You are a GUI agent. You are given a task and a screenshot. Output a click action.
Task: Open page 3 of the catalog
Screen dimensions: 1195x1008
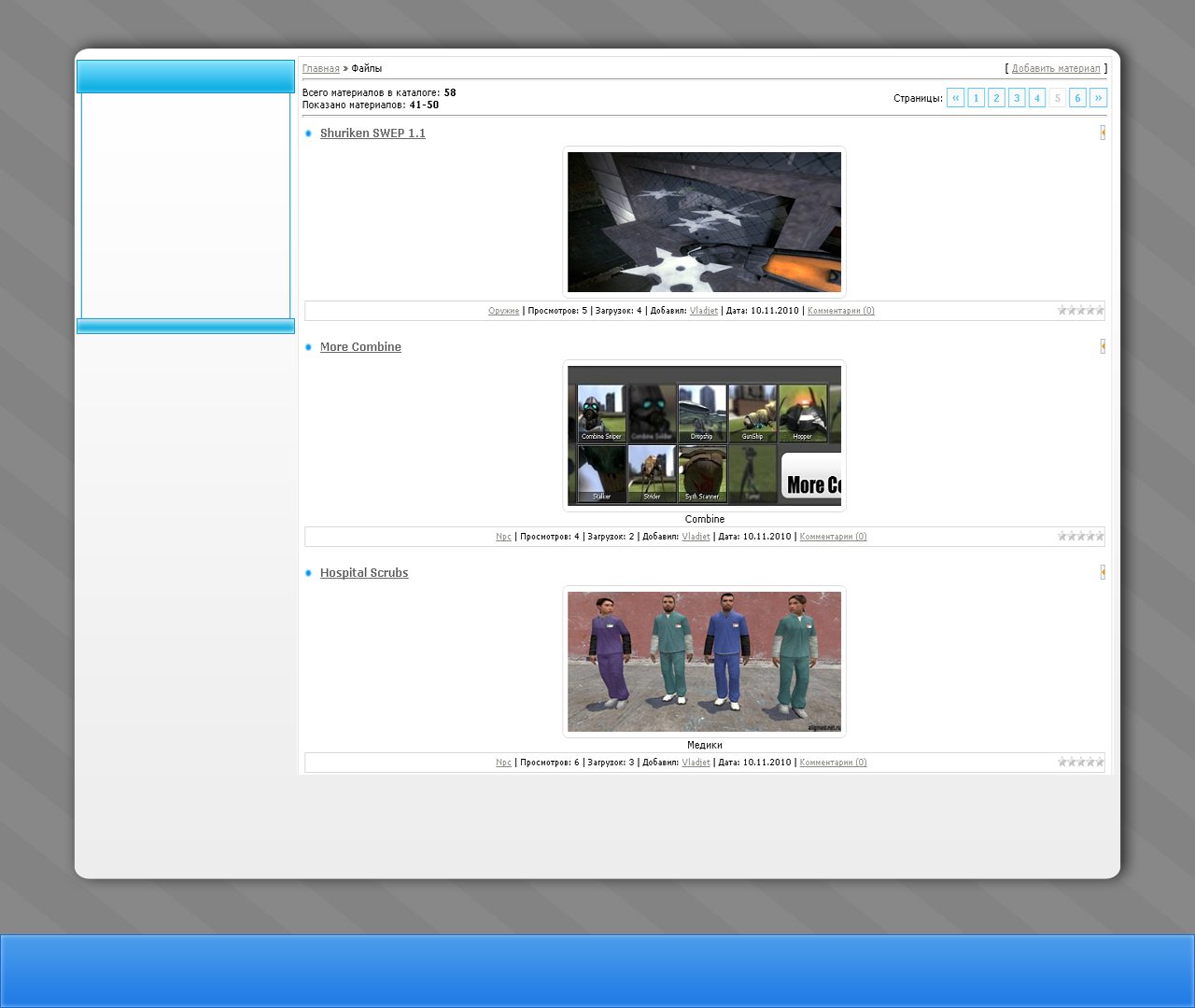click(1017, 98)
